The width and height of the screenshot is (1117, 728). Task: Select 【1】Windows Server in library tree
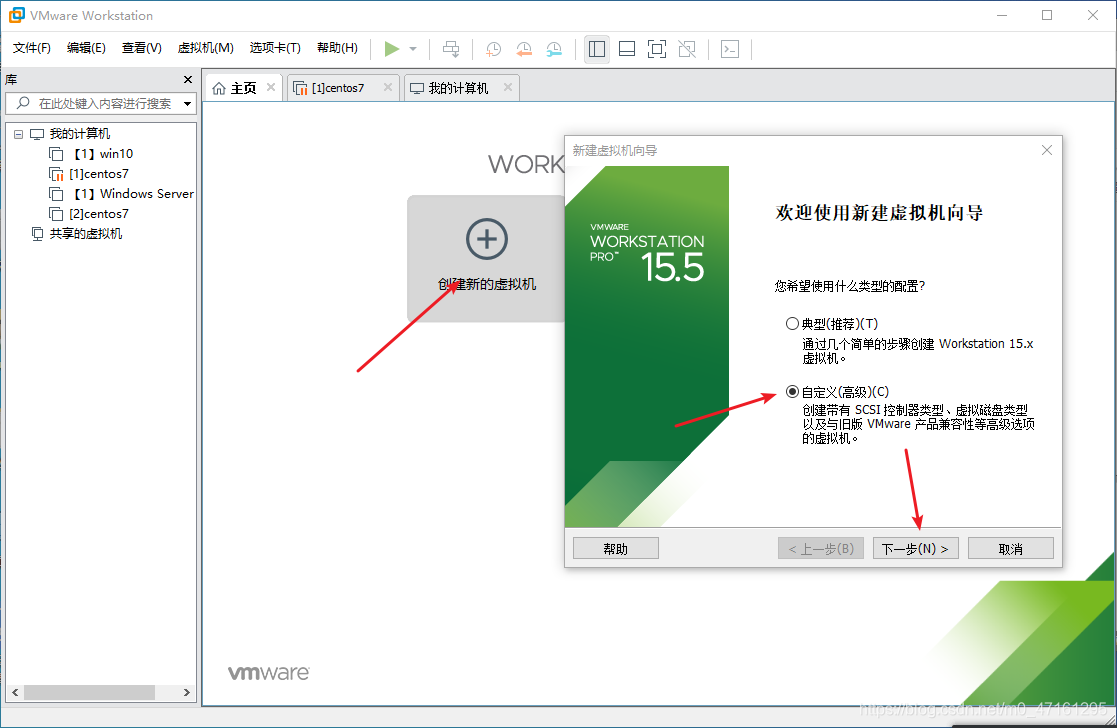(x=133, y=194)
